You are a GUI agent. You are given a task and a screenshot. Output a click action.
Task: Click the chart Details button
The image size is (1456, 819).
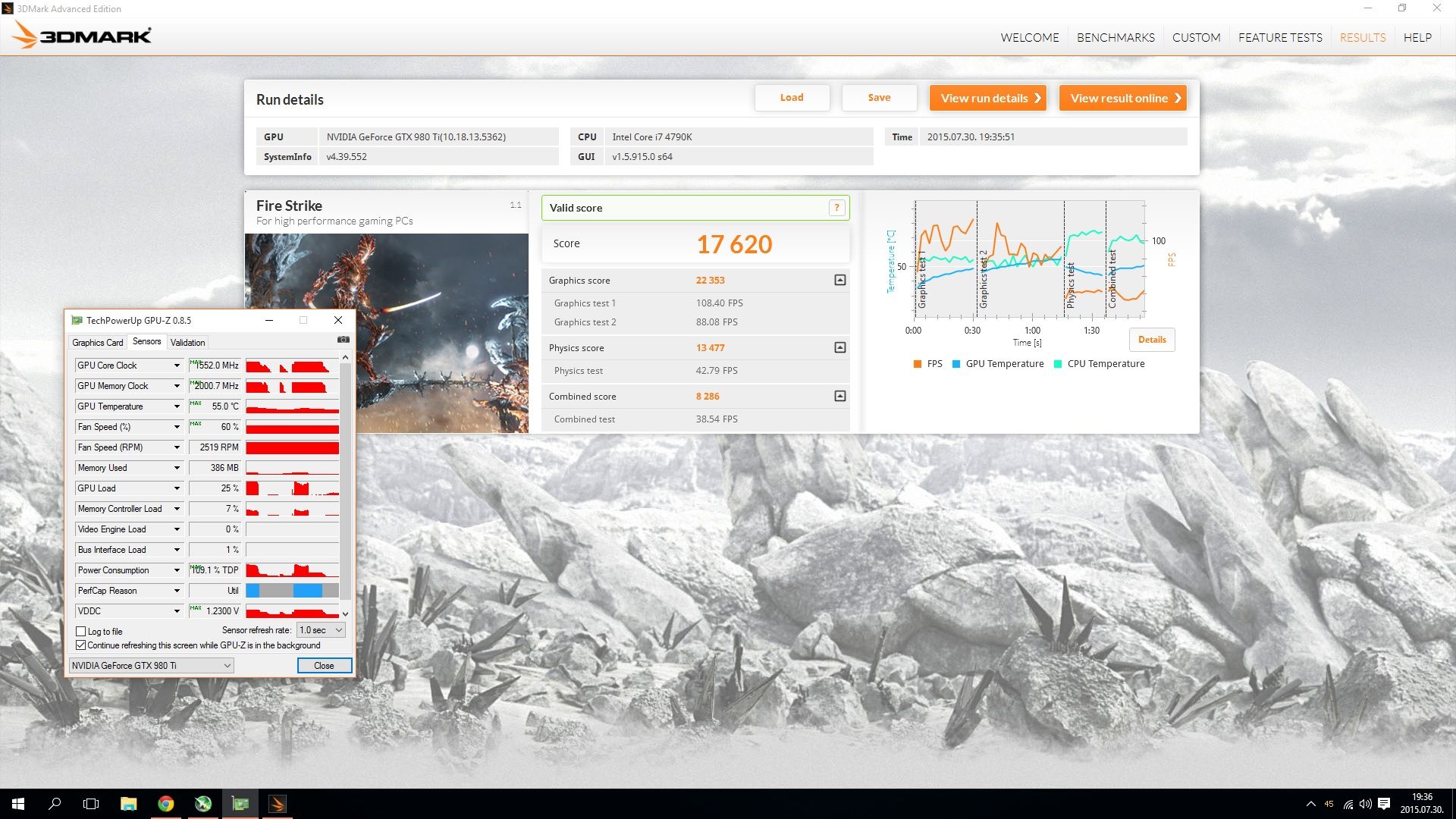tap(1152, 340)
